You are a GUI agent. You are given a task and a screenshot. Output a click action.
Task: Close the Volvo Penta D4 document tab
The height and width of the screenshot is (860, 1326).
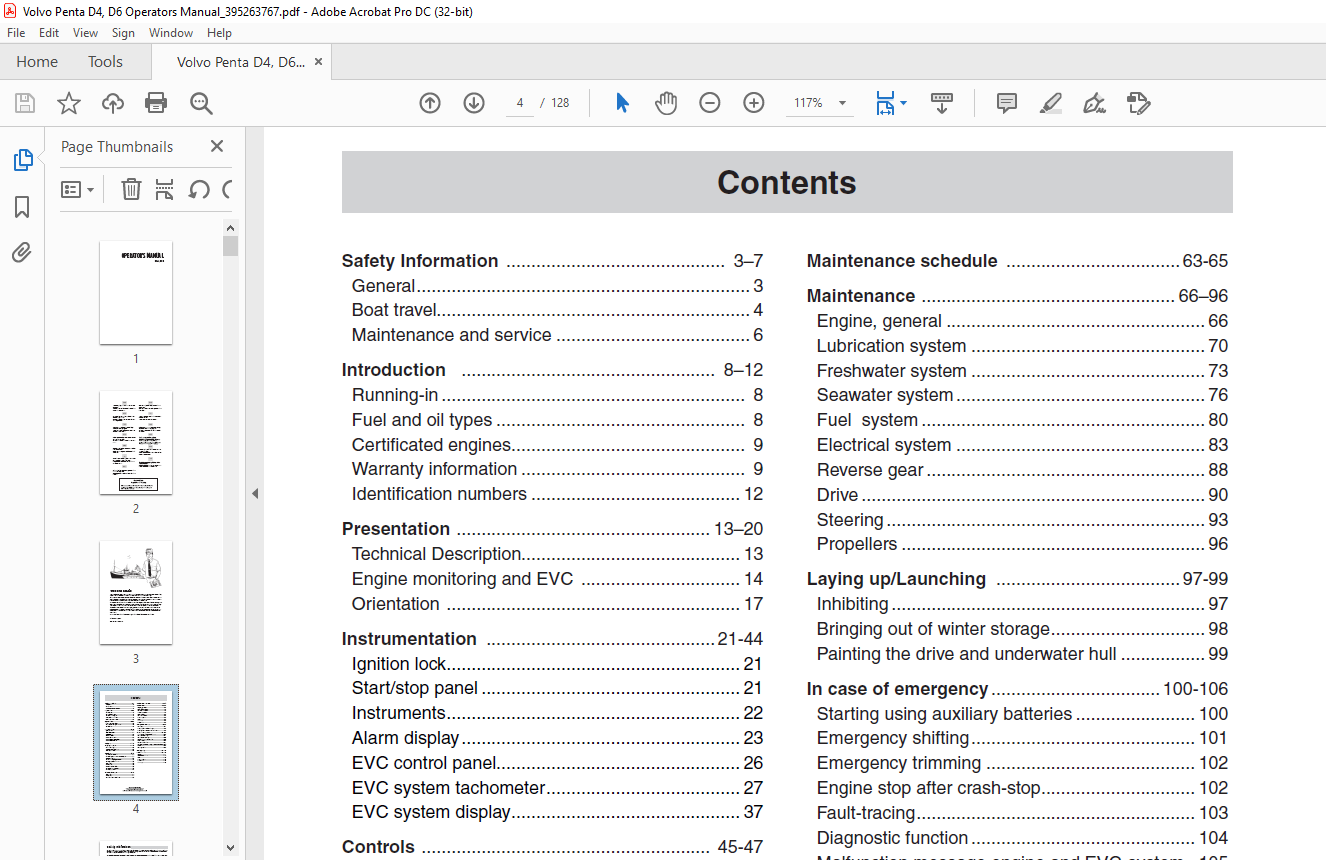(319, 61)
